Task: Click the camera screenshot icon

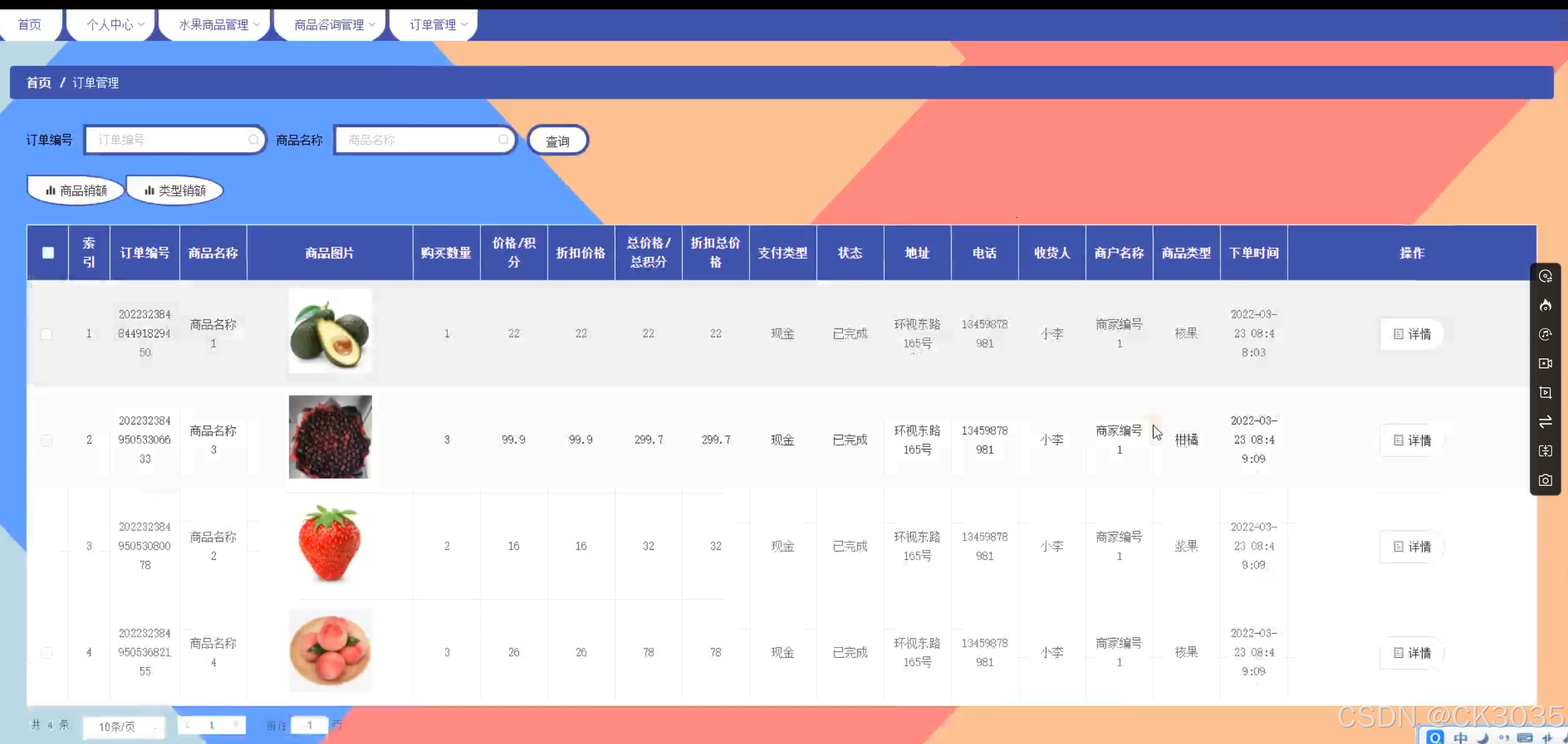Action: [x=1545, y=480]
